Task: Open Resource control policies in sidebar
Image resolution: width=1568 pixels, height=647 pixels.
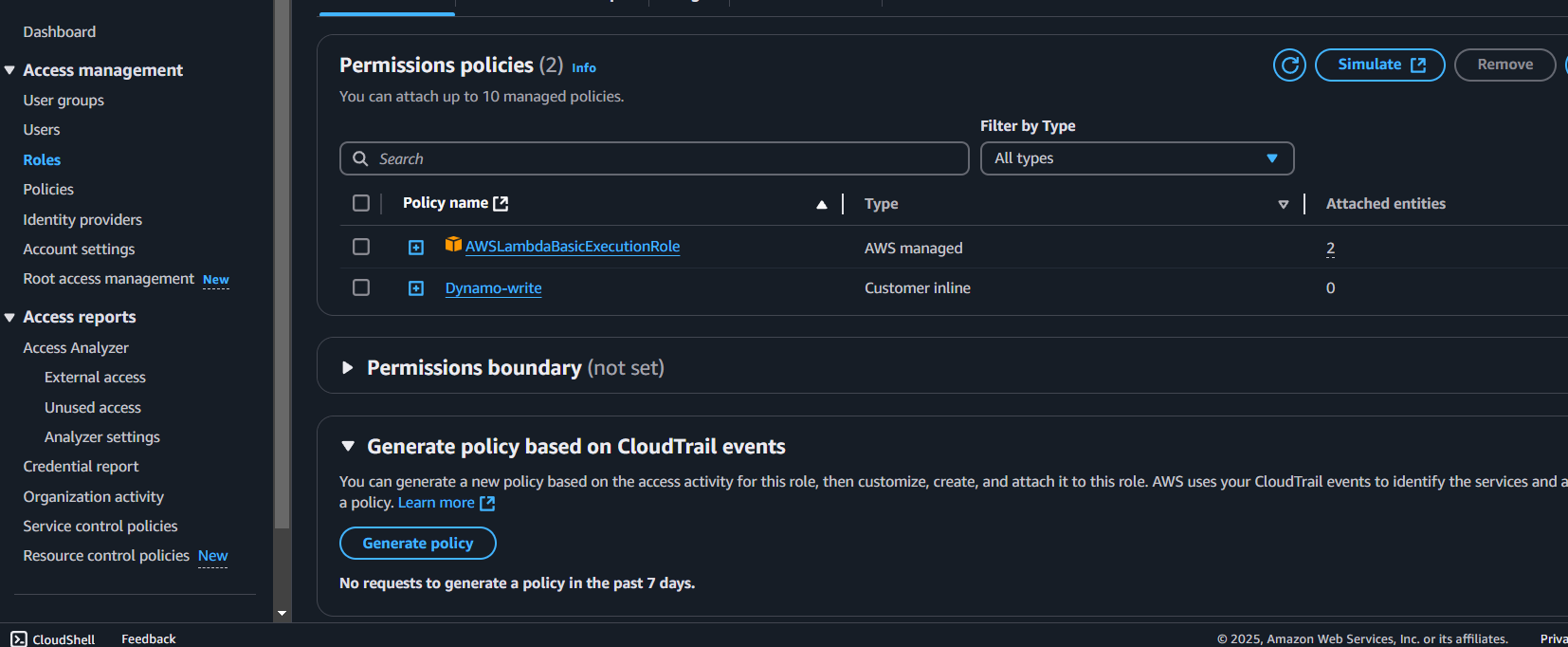Action: point(106,555)
